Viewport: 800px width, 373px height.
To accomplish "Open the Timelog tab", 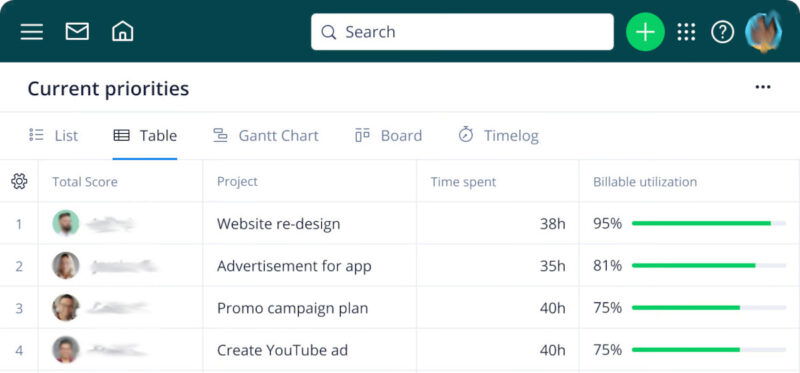I will [x=498, y=135].
